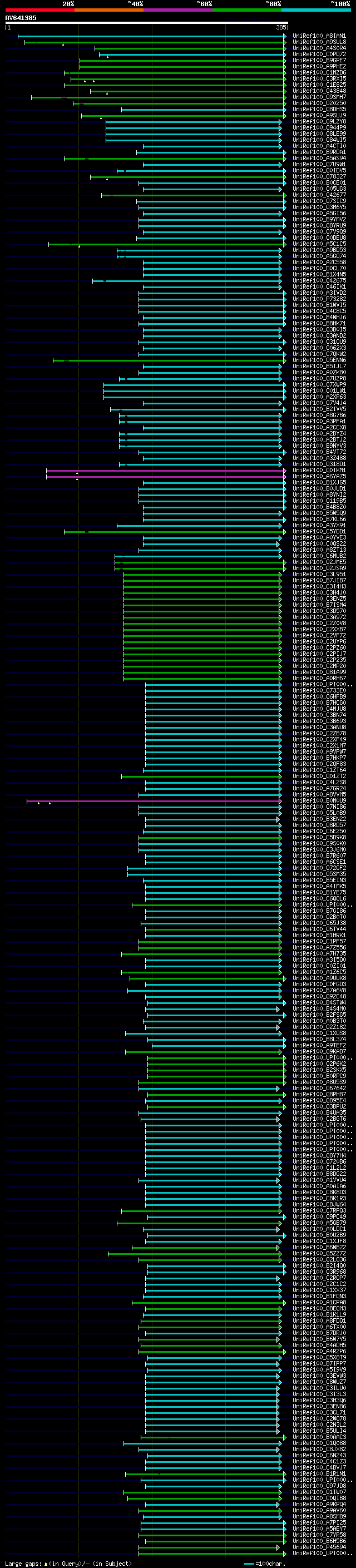Select the UniRef100_C1MZD6 label
This screenshot has width=356, height=1568.
pos(319,72)
